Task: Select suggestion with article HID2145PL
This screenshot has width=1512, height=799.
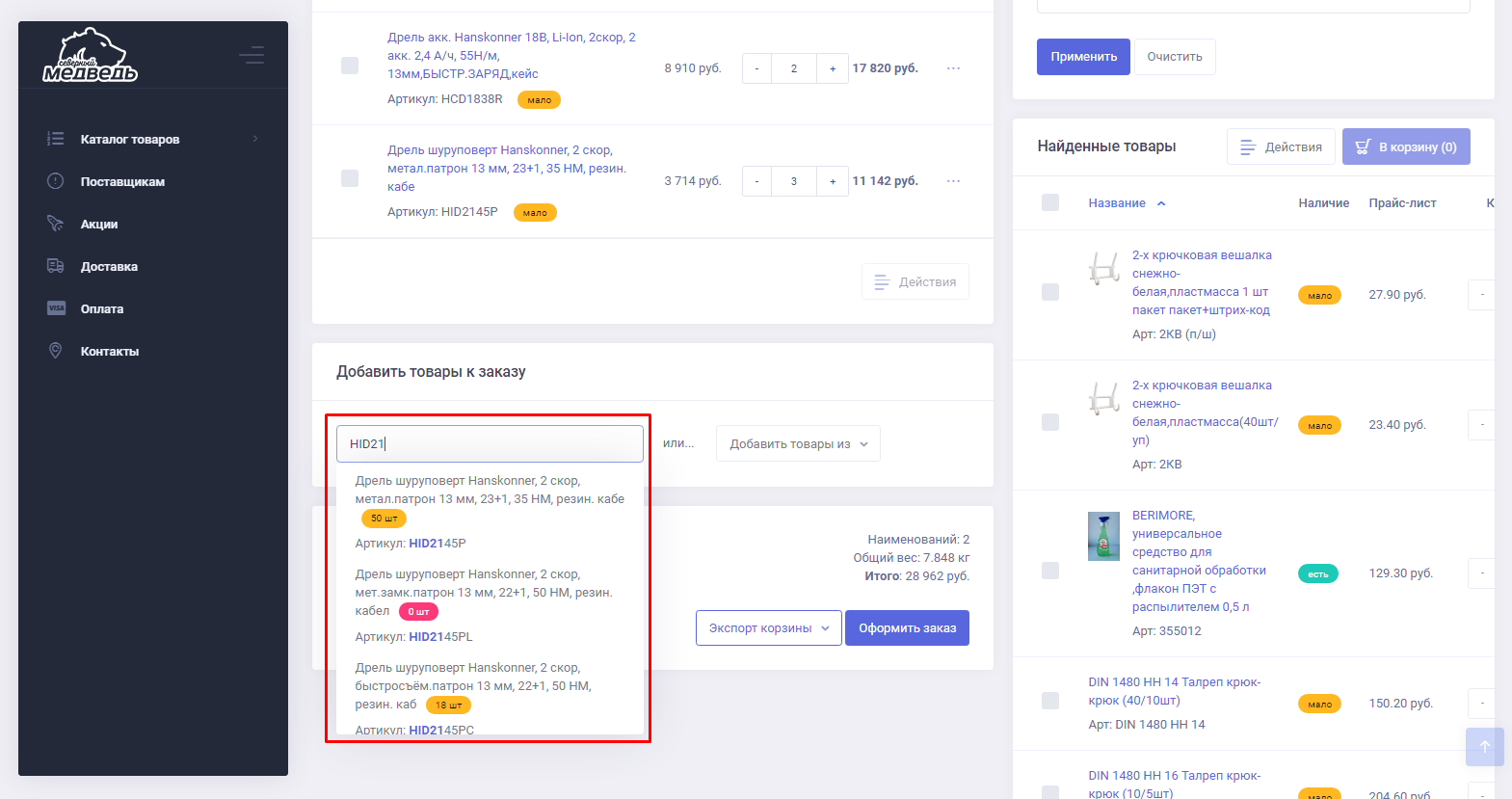Action: point(490,605)
